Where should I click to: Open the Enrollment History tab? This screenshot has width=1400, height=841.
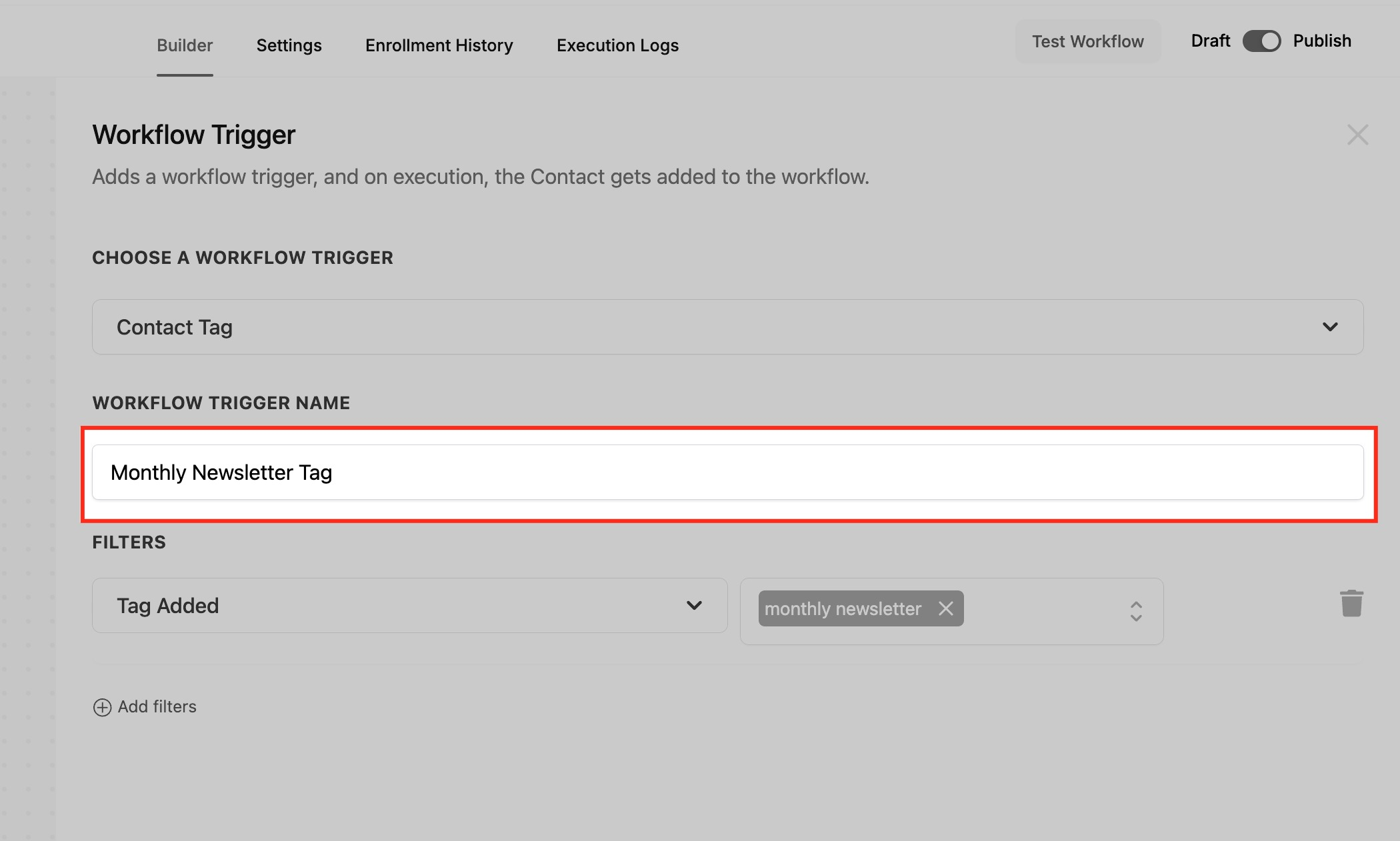point(439,45)
